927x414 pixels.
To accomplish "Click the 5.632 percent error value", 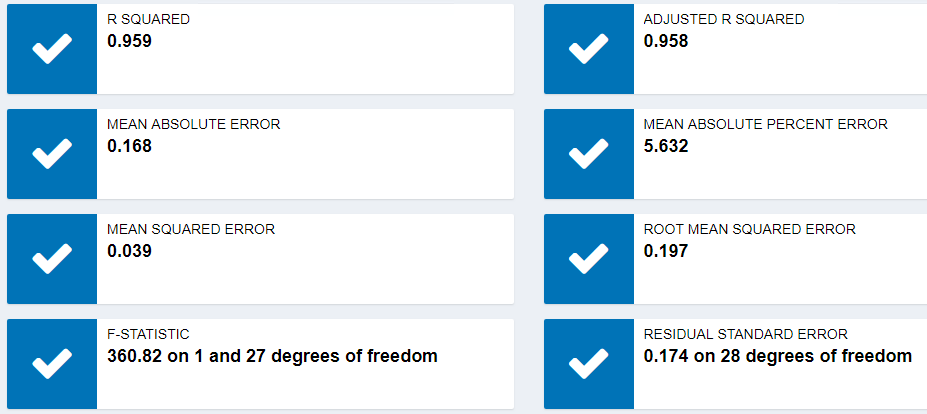I will tap(666, 147).
